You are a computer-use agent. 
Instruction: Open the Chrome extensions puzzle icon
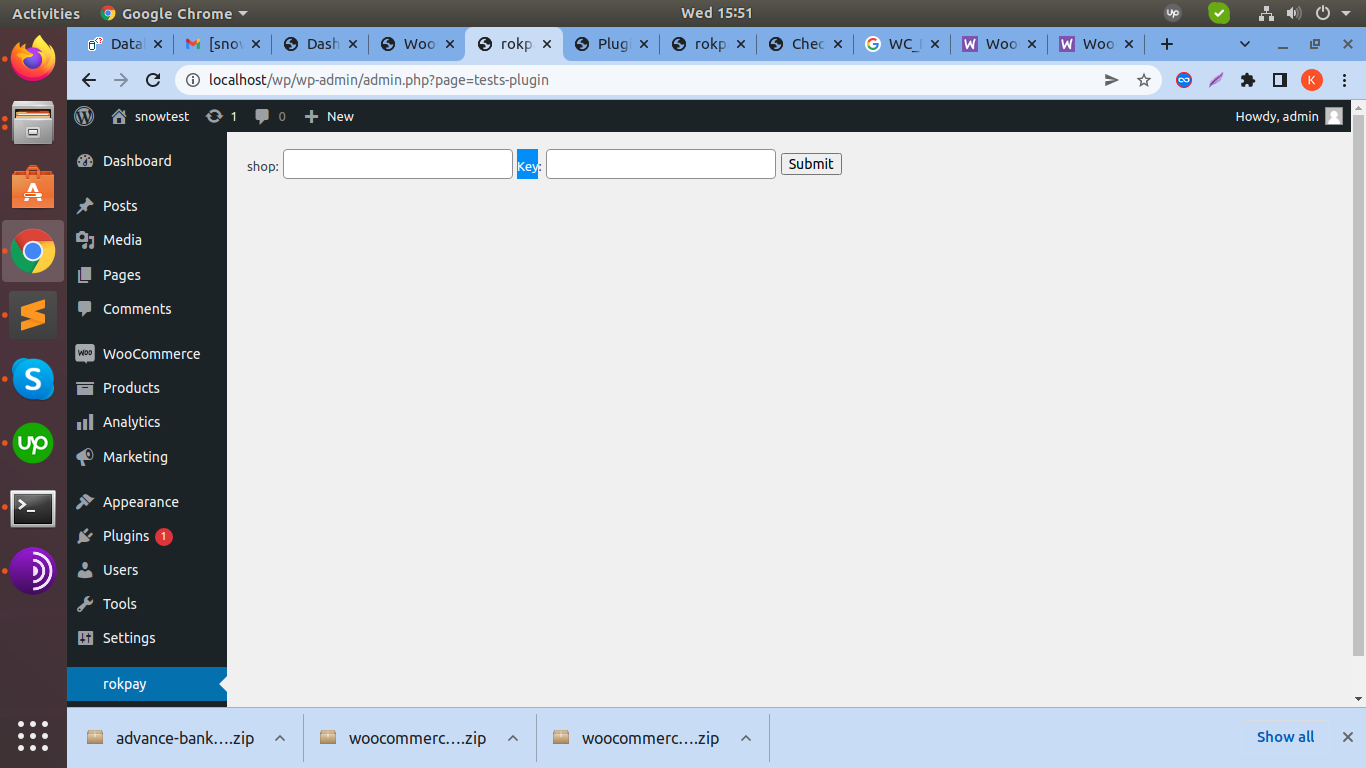click(1247, 80)
